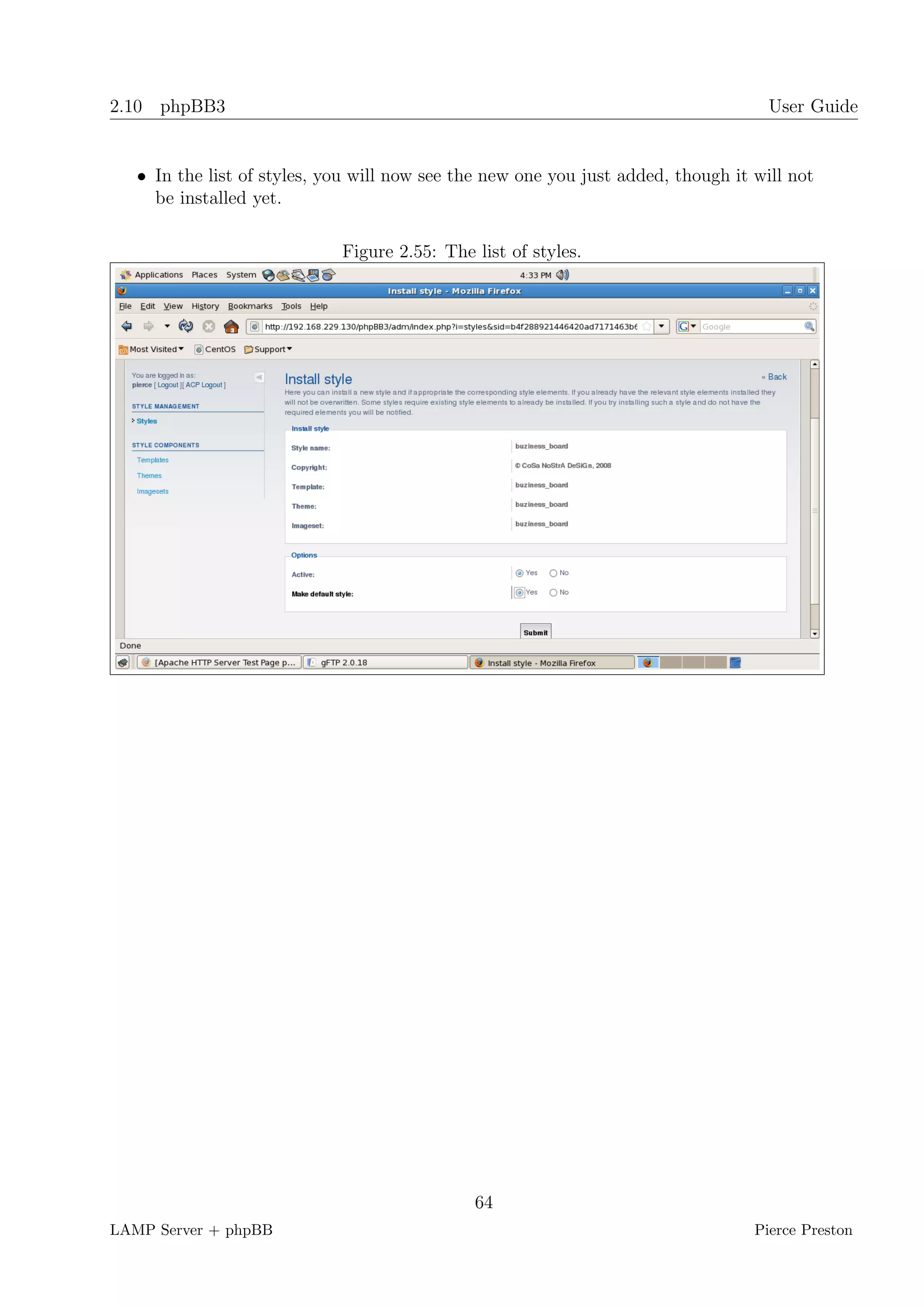Image resolution: width=924 pixels, height=1307 pixels.
Task: Click the volume speaker icon
Action: [562, 275]
